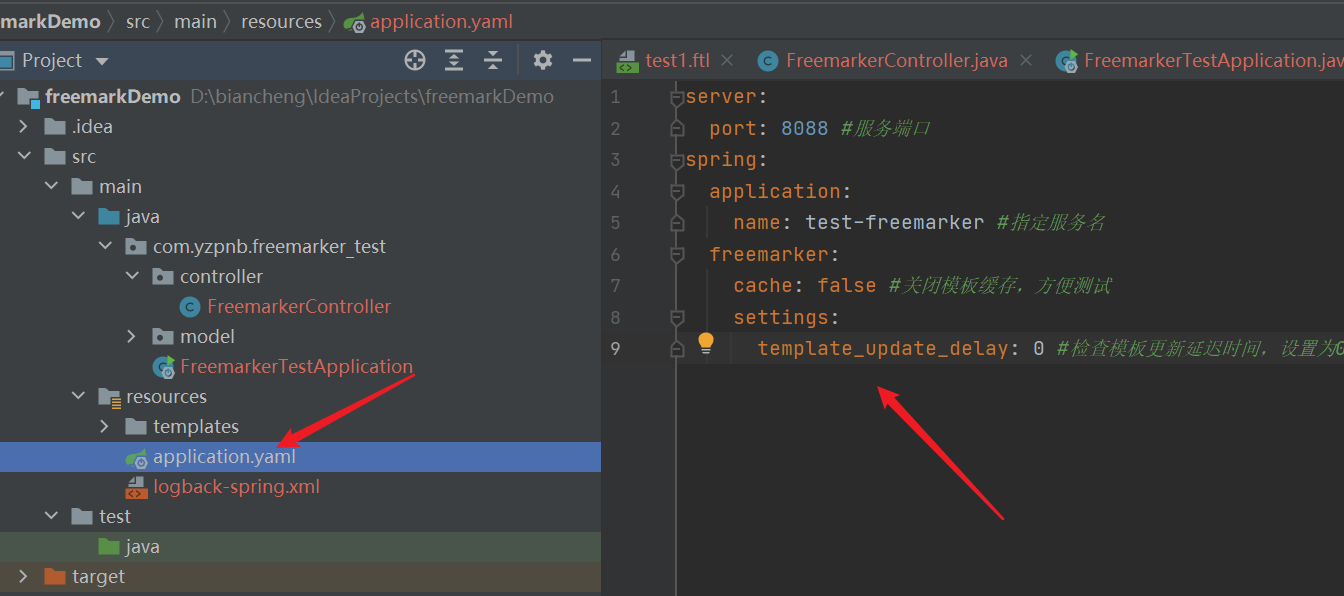Collapse the freemarkDemo root folder
The height and width of the screenshot is (596, 1344).
pyautogui.click(x=3, y=97)
